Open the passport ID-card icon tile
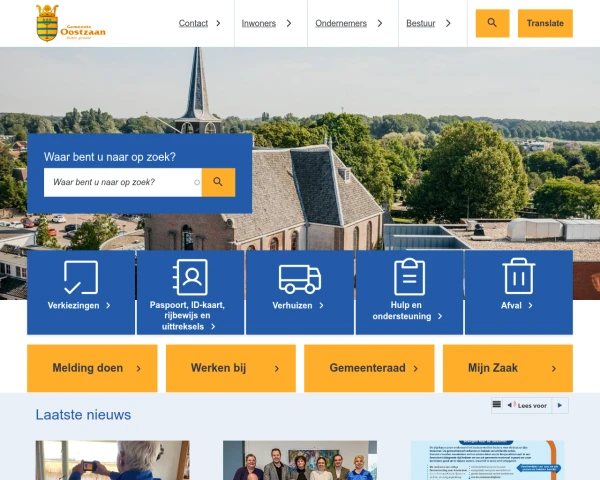600x480 pixels. (x=190, y=277)
